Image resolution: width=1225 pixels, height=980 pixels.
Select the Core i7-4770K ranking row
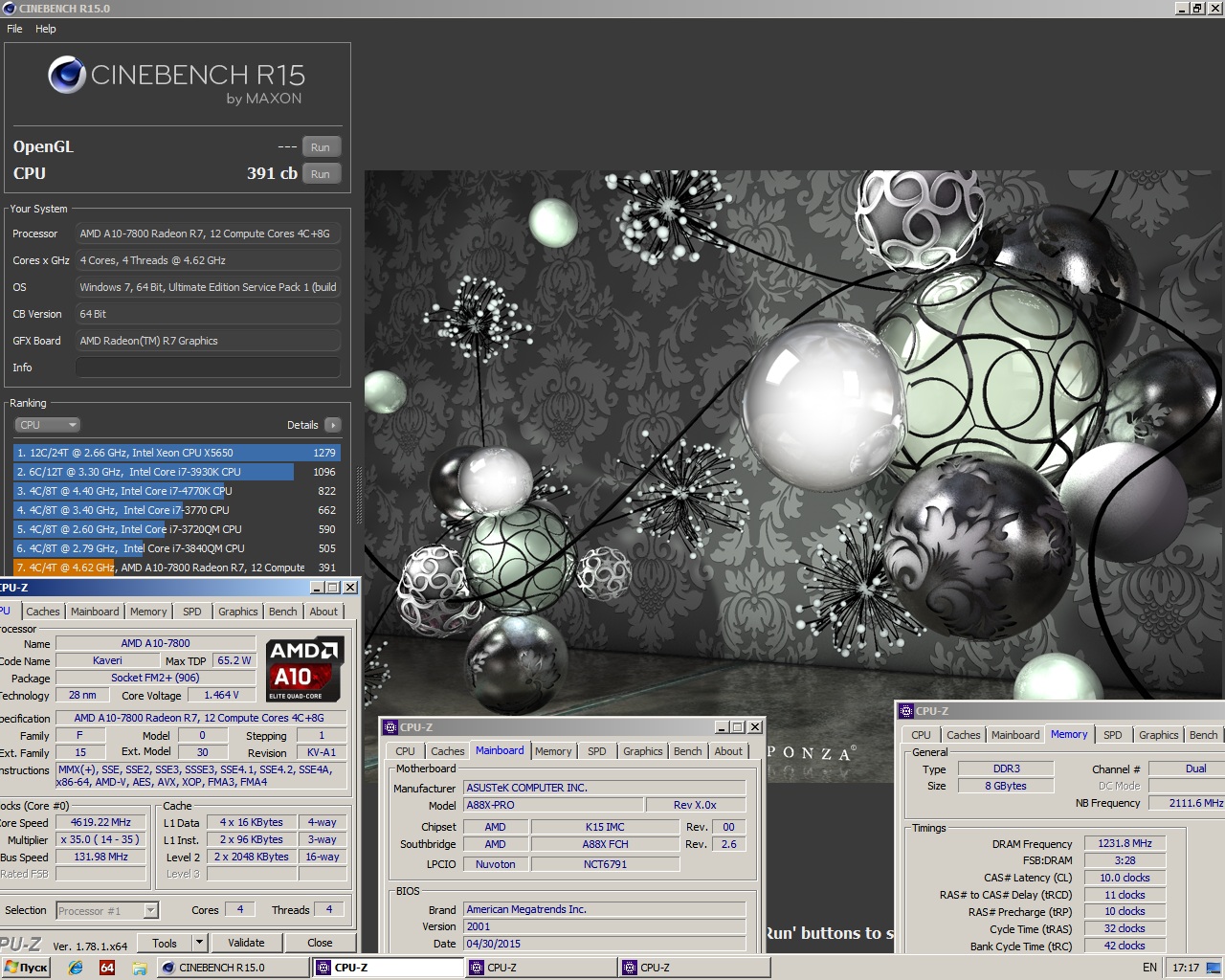click(x=177, y=491)
